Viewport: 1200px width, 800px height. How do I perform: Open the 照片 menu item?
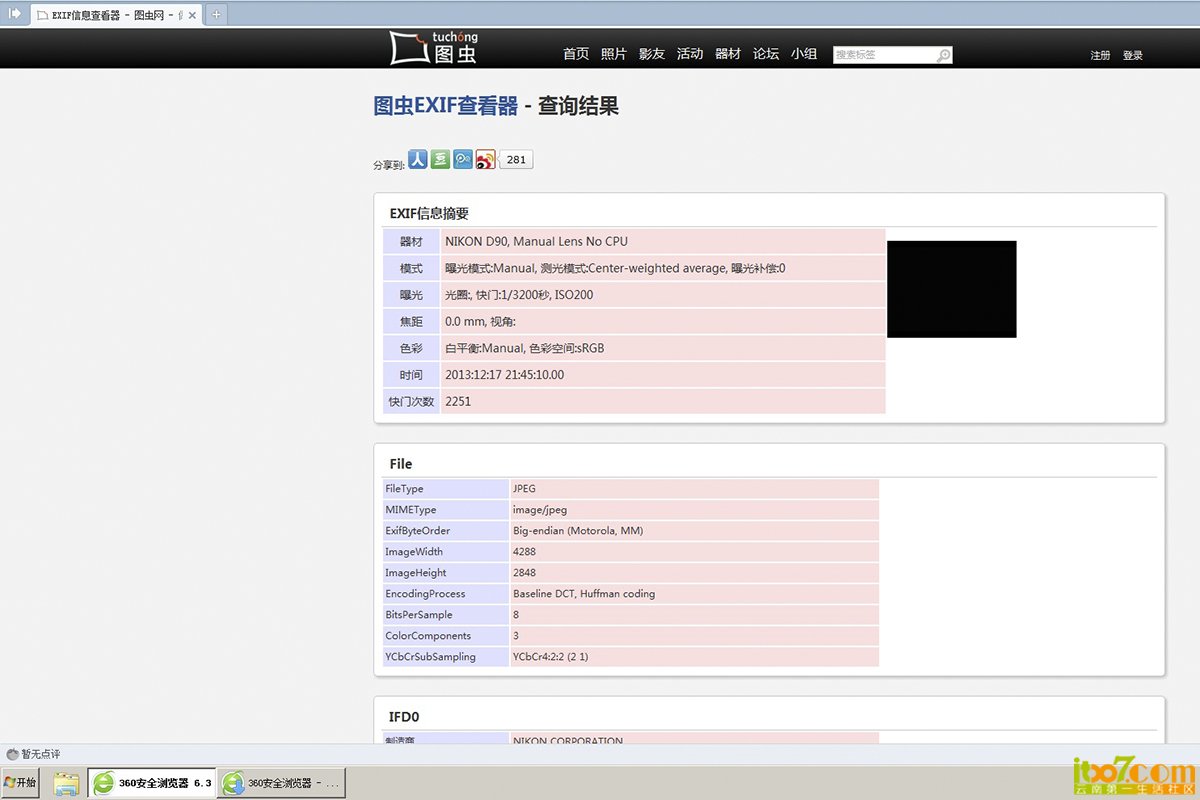[x=614, y=54]
